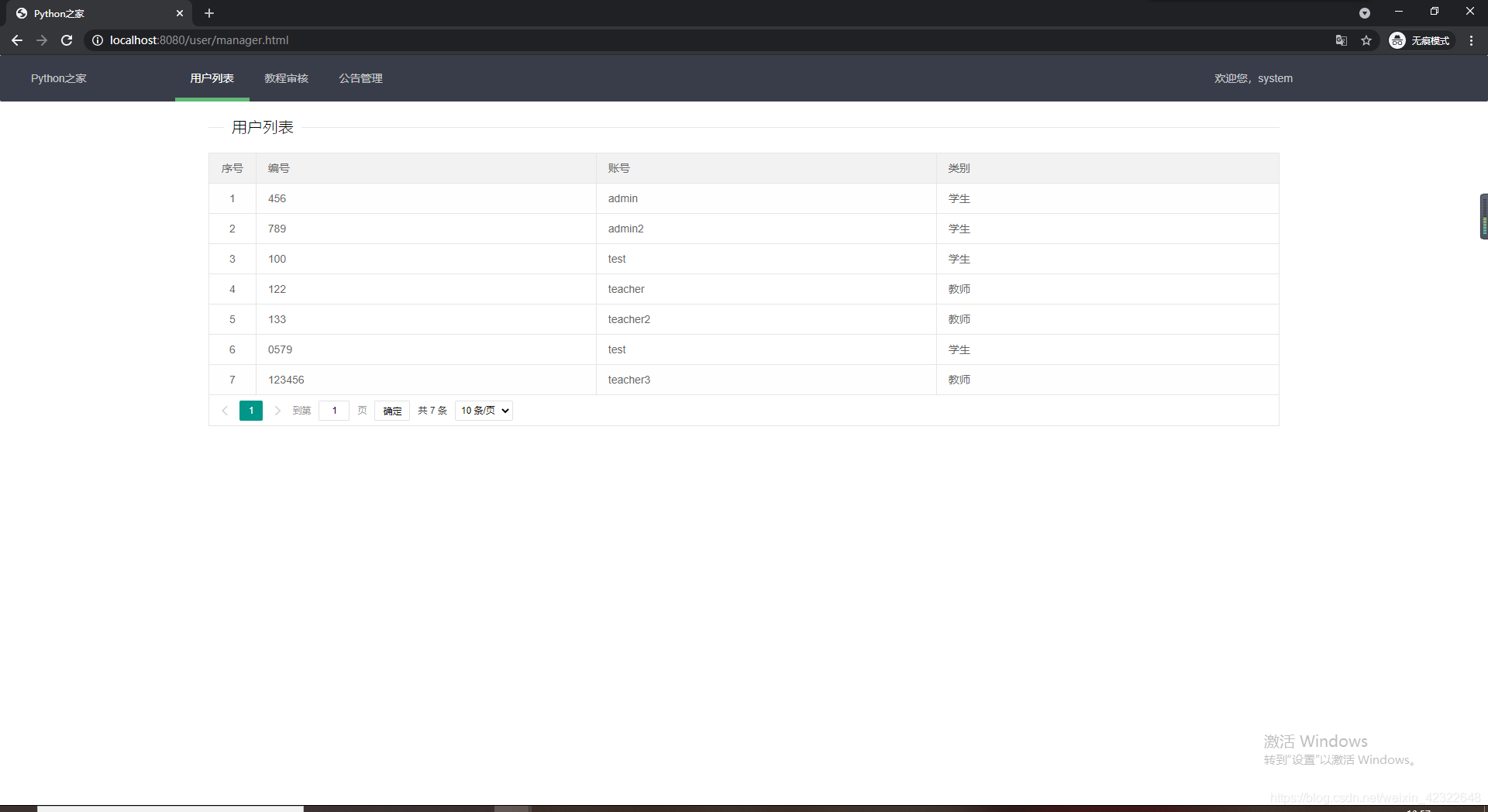The width and height of the screenshot is (1488, 812).
Task: Open the tab search dropdown icon
Action: click(1365, 13)
